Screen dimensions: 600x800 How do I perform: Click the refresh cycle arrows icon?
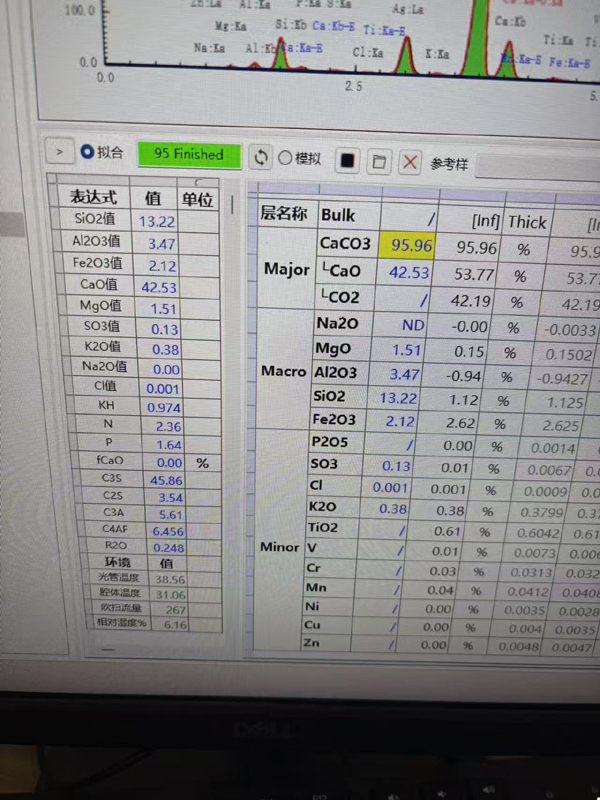pyautogui.click(x=262, y=157)
